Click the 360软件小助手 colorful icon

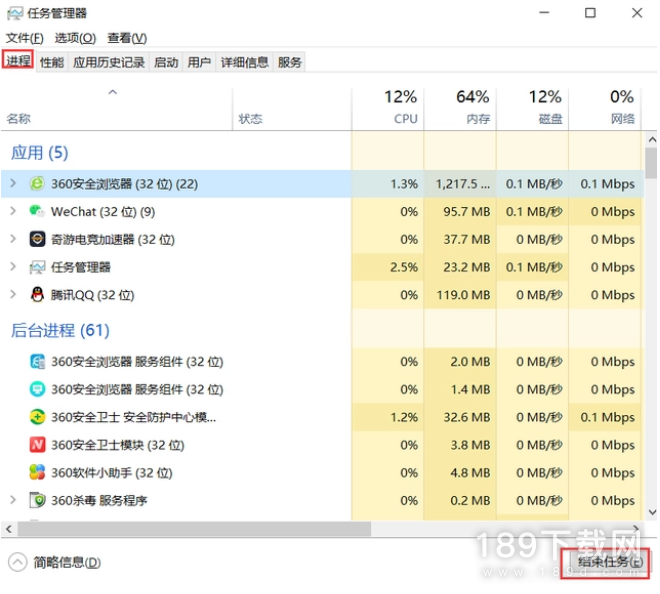[37, 473]
